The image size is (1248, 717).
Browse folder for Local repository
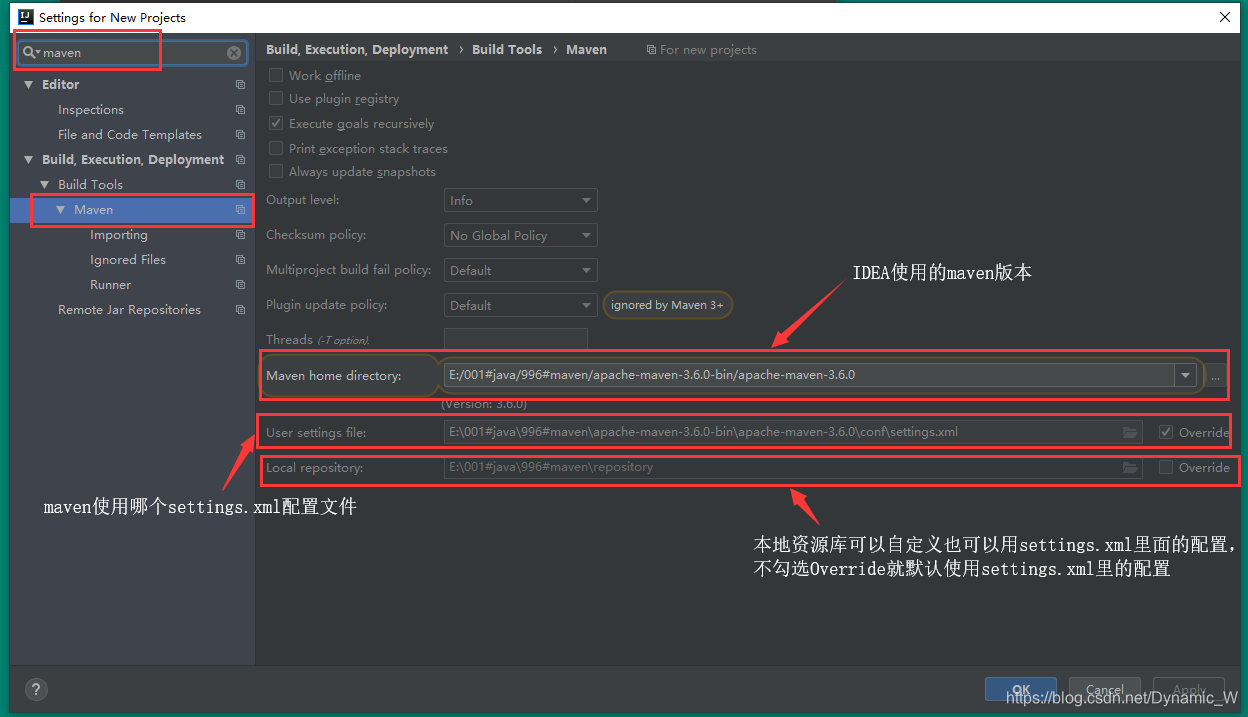[x=1130, y=468]
